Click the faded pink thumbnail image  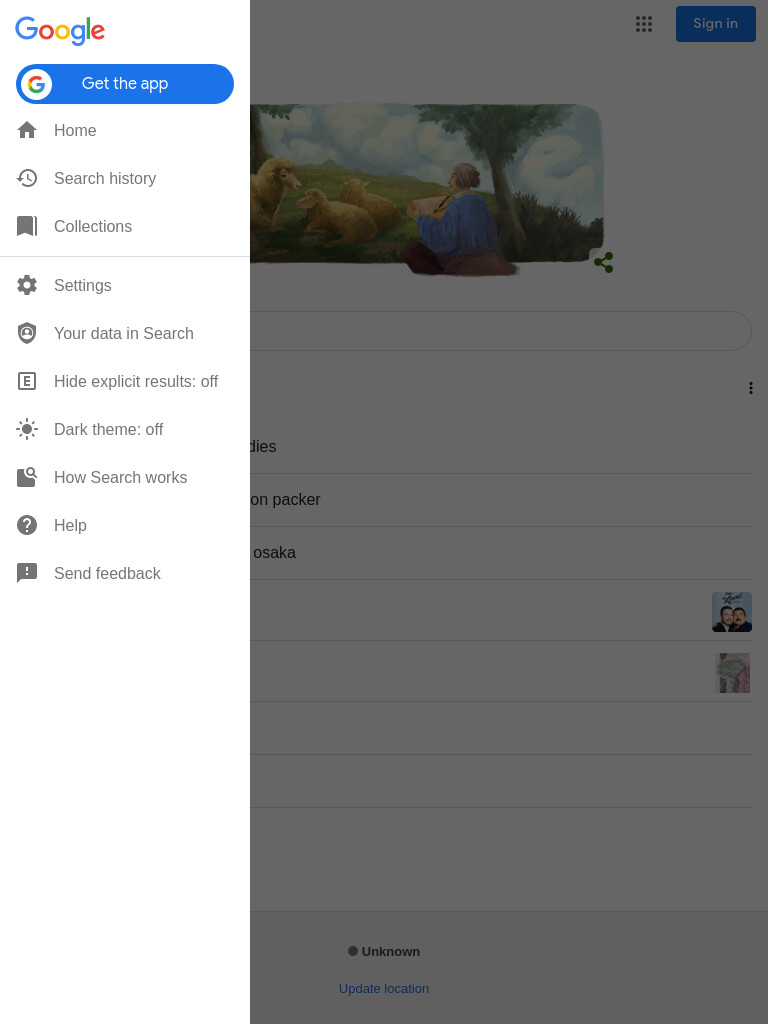coord(732,673)
